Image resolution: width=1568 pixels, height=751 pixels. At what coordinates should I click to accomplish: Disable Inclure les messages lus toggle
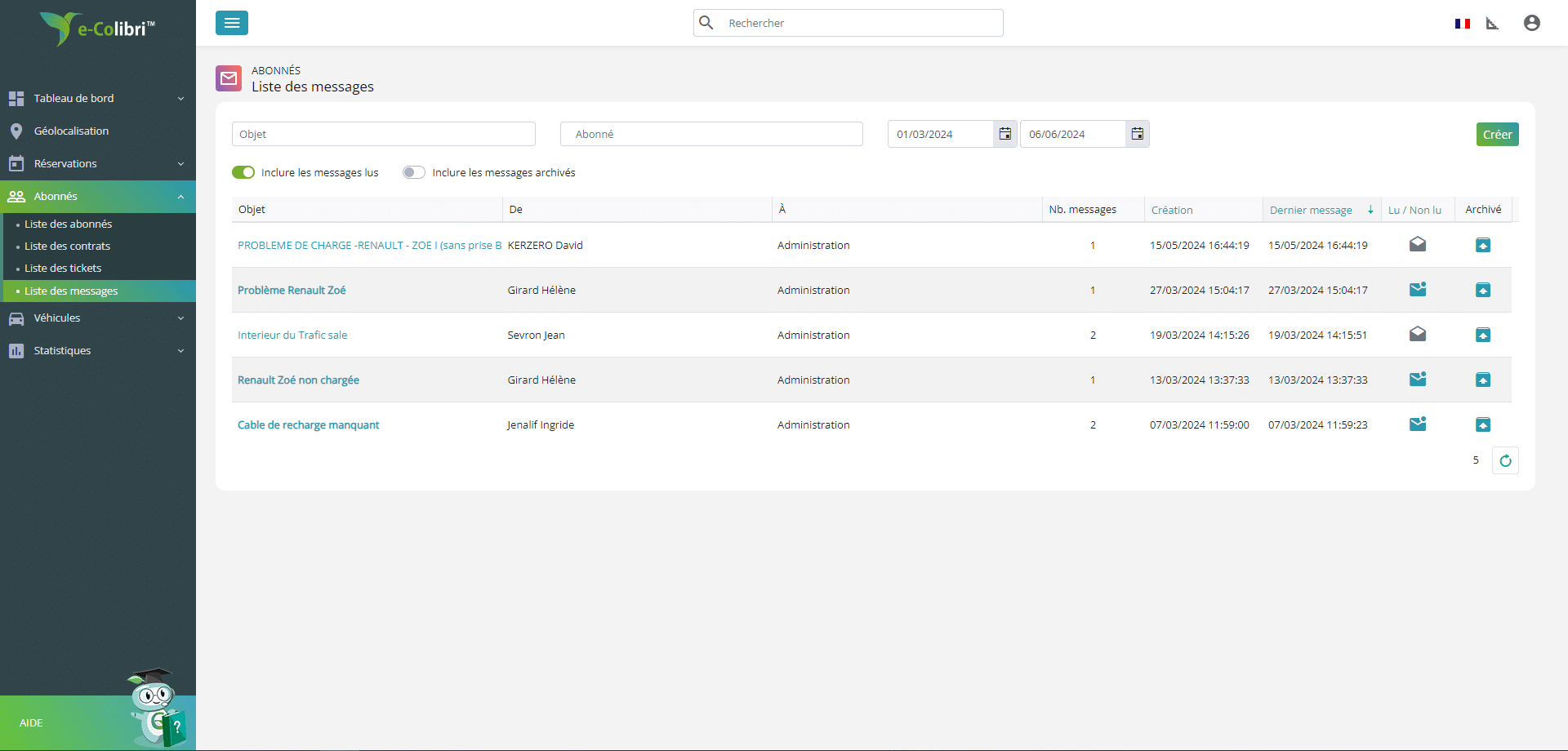pyautogui.click(x=243, y=172)
